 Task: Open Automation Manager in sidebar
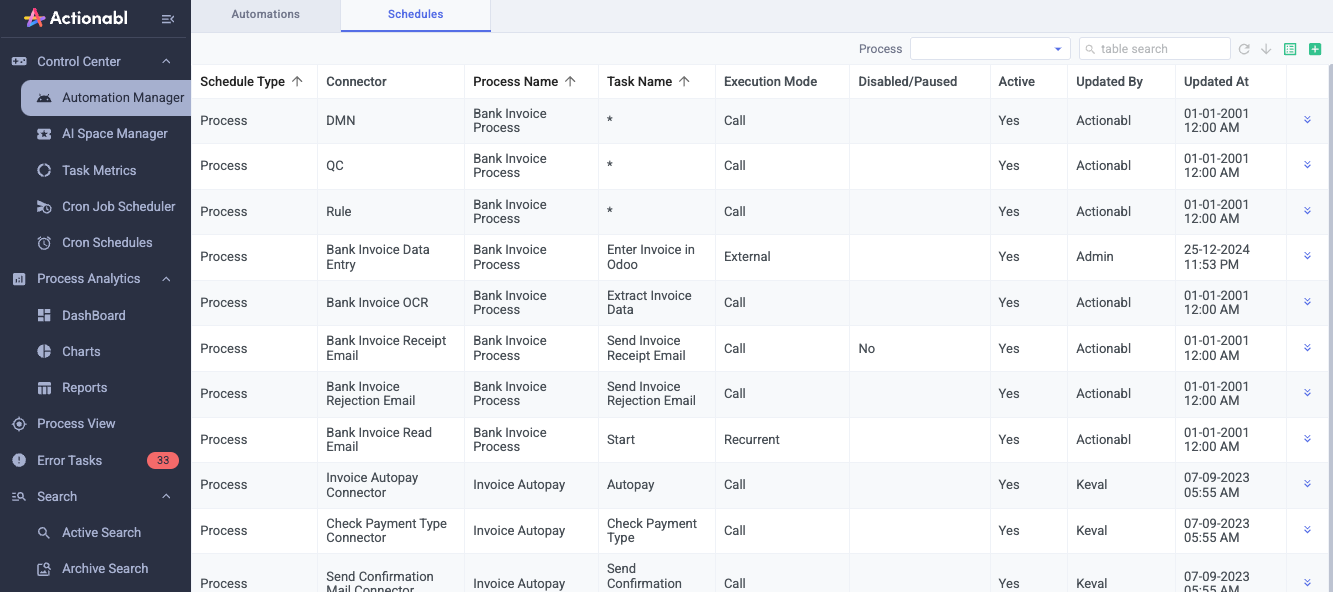click(106, 98)
